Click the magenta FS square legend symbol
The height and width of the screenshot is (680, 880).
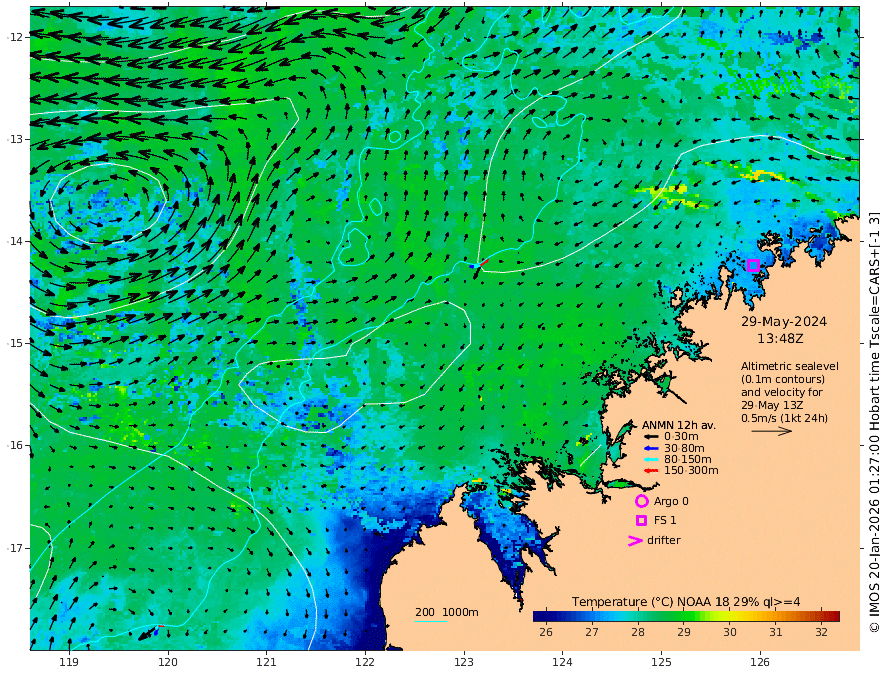[641, 520]
